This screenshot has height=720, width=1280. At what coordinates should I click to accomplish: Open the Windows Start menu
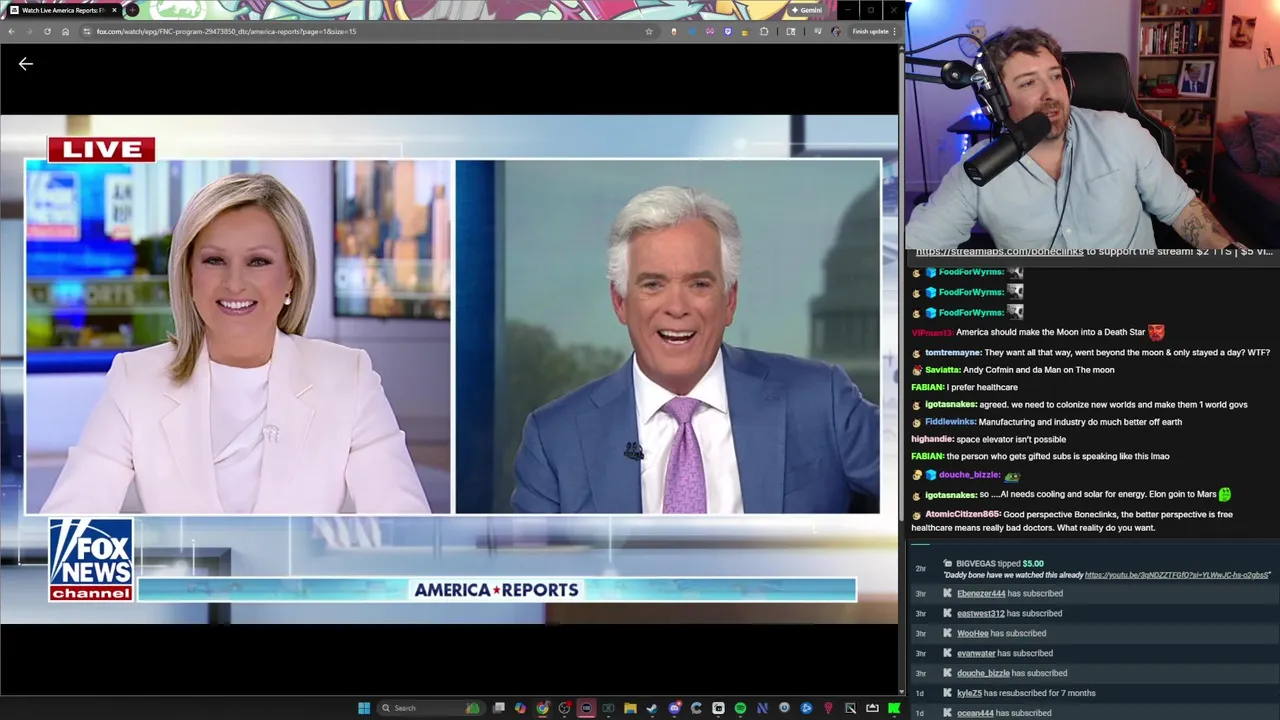coord(364,708)
